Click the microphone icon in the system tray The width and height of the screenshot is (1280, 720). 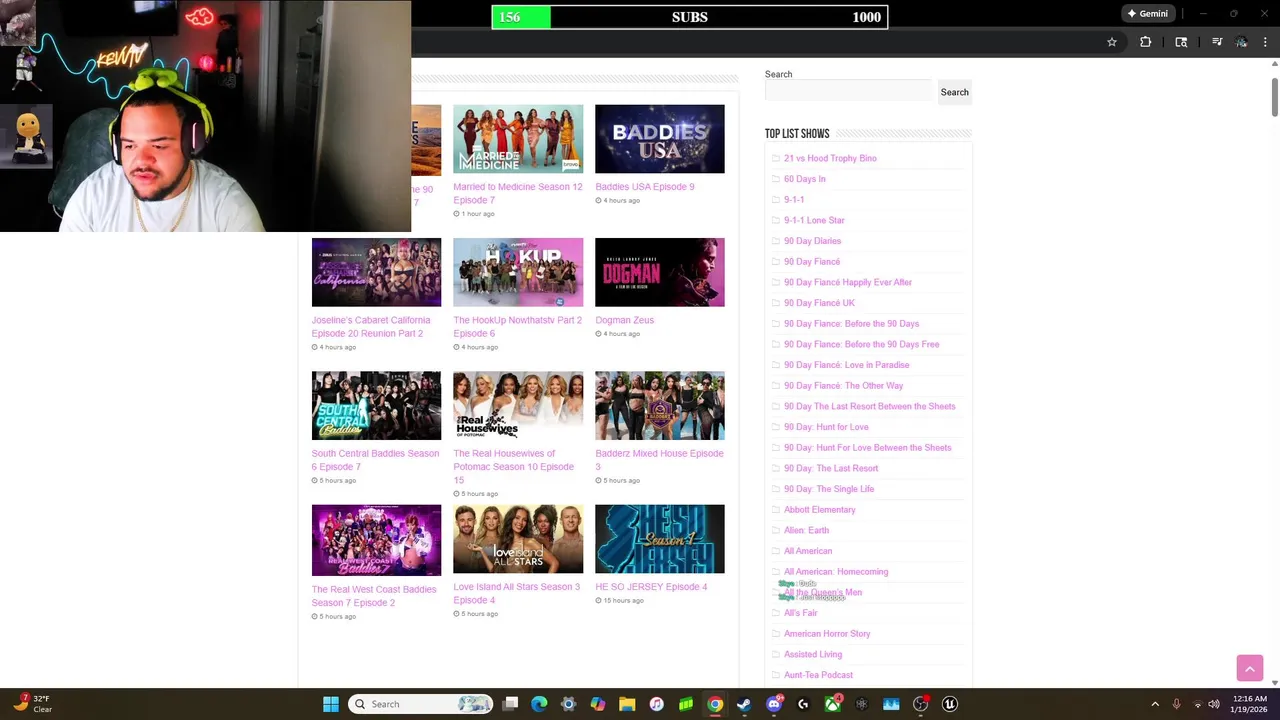pyautogui.click(x=1176, y=704)
